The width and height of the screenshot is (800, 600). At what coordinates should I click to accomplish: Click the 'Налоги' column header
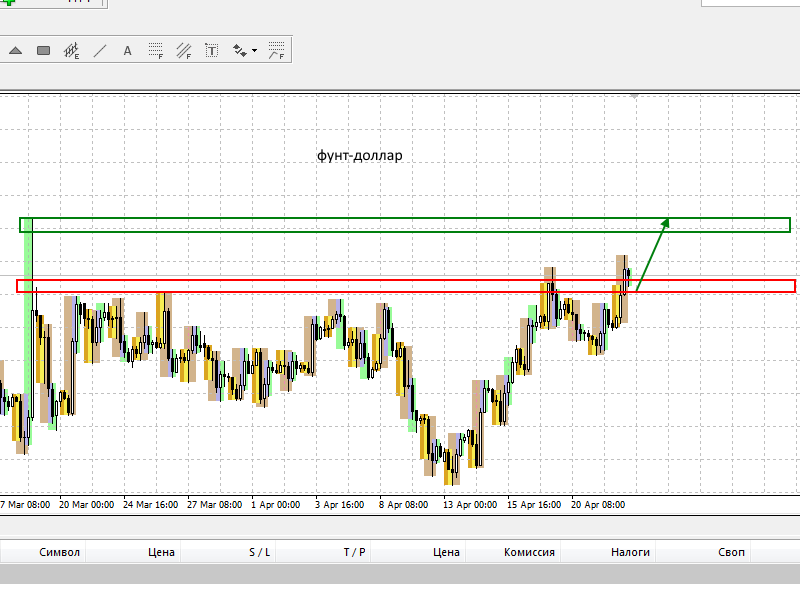point(630,552)
